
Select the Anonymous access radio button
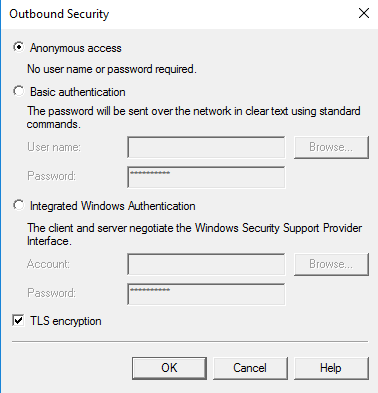click(19, 47)
